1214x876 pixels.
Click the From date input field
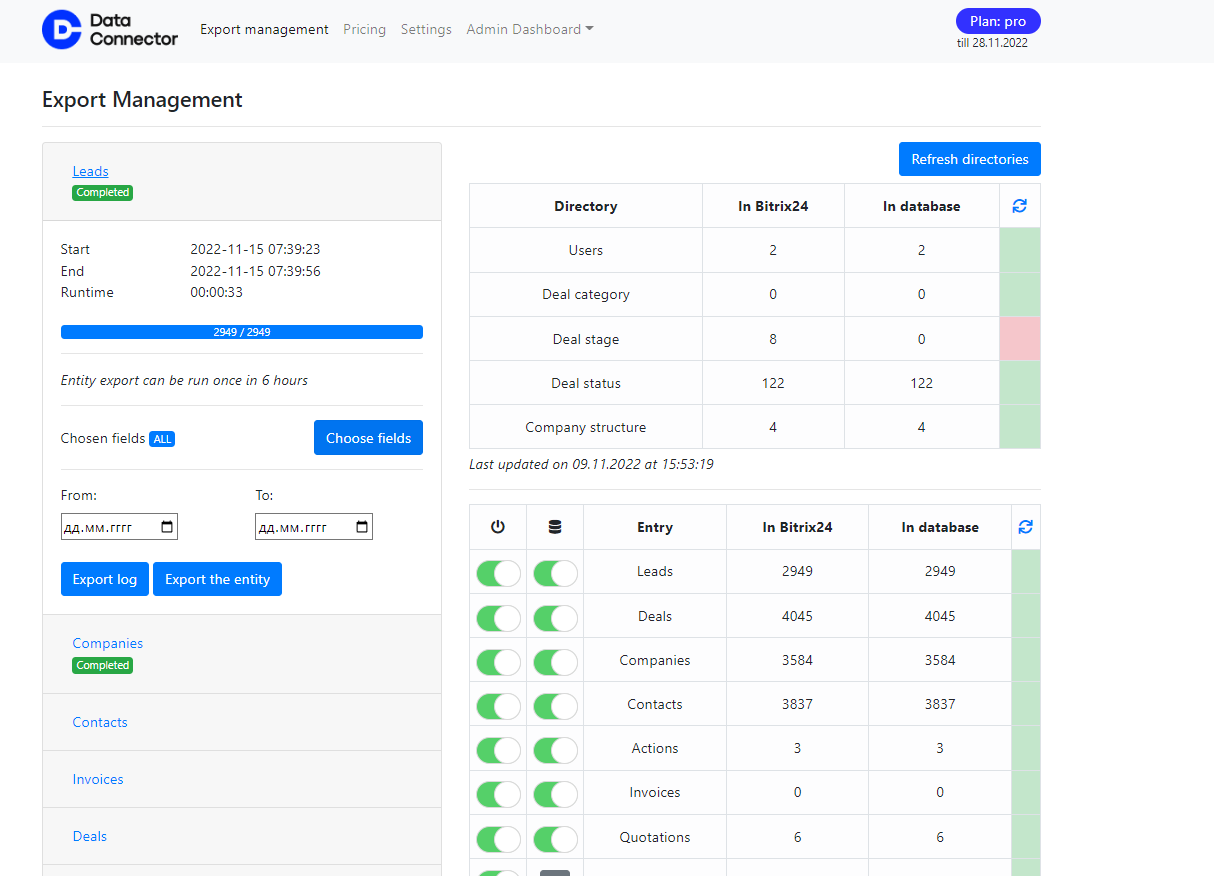[x=119, y=526]
